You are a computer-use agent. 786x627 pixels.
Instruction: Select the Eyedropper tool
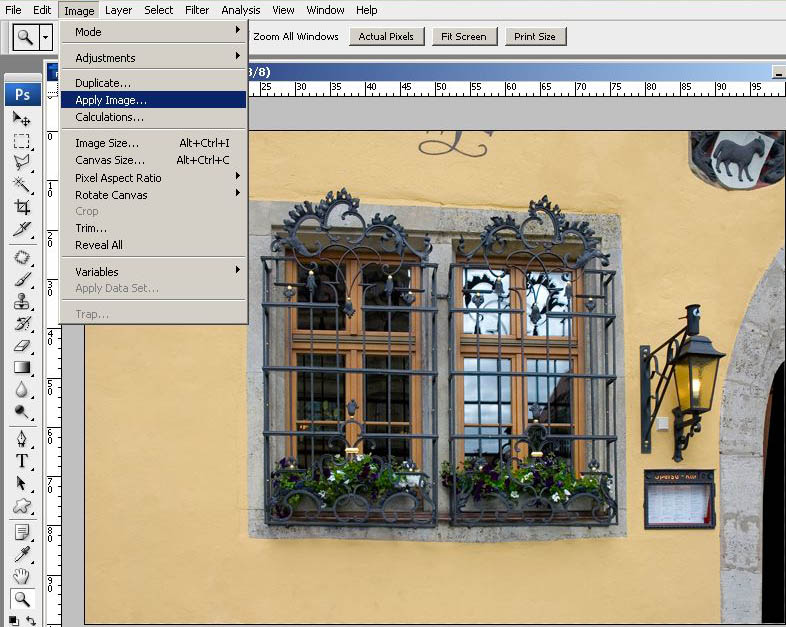(x=21, y=554)
